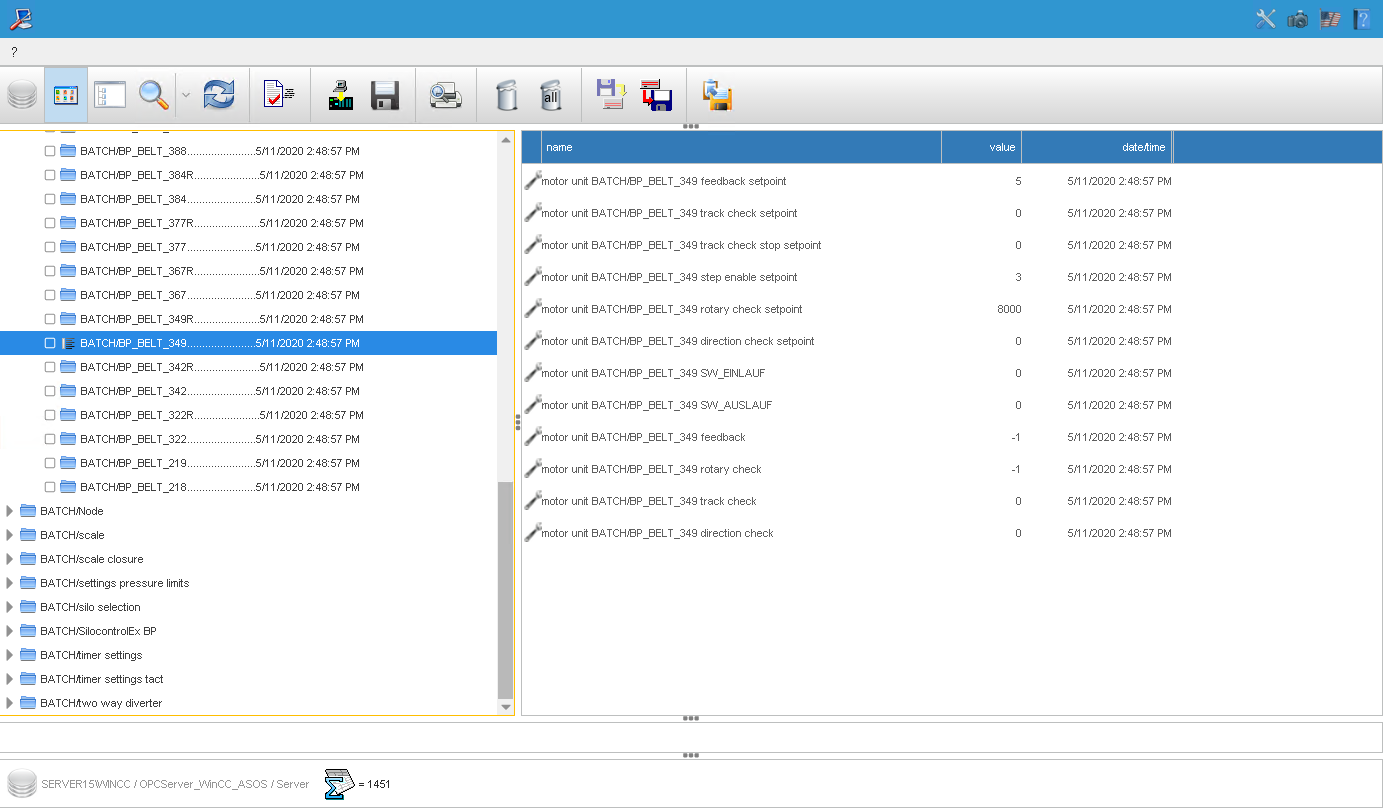Open language selection via the flag icon

[1330, 18]
